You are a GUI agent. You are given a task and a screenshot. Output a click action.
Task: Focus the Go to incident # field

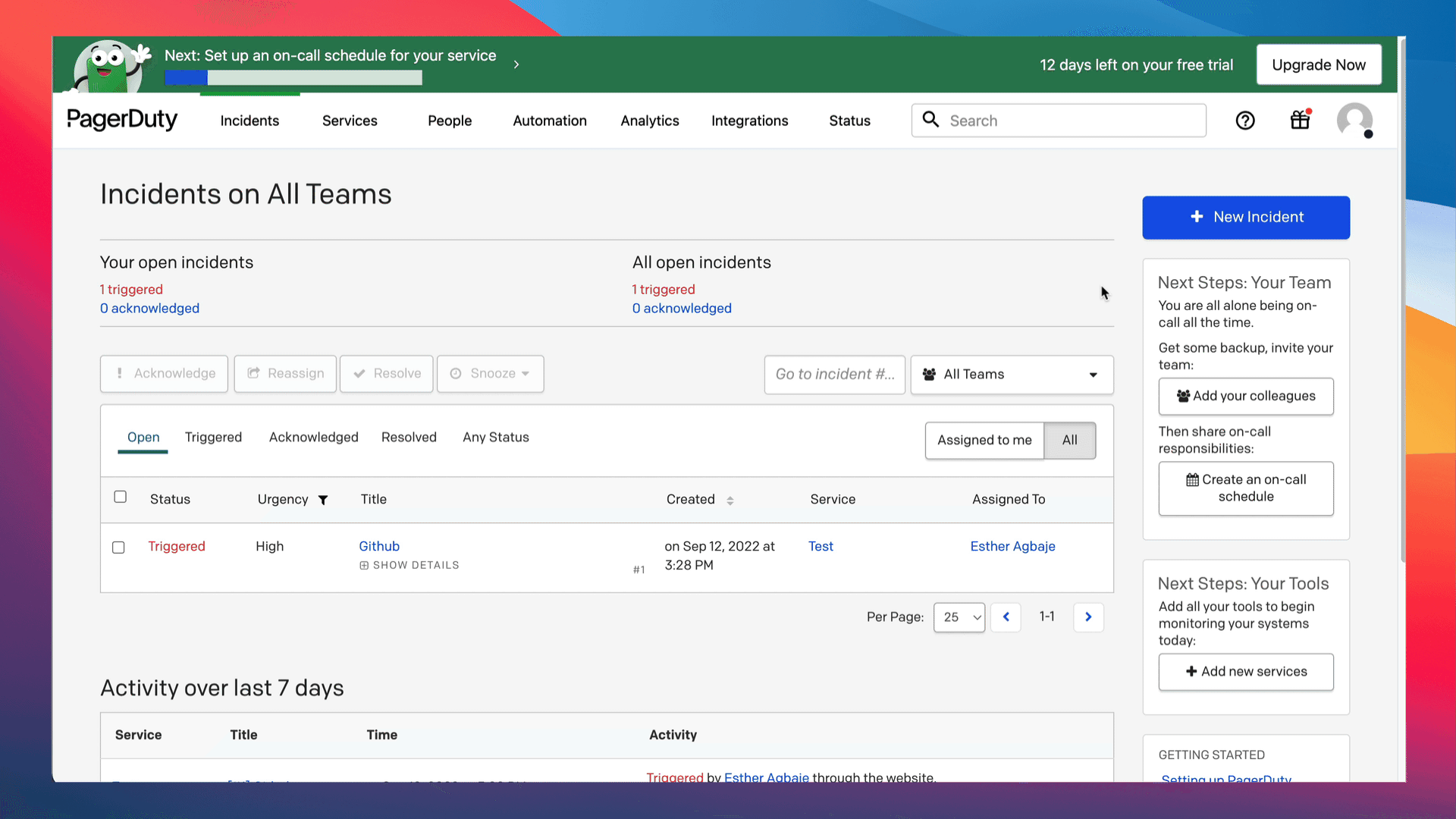point(834,375)
